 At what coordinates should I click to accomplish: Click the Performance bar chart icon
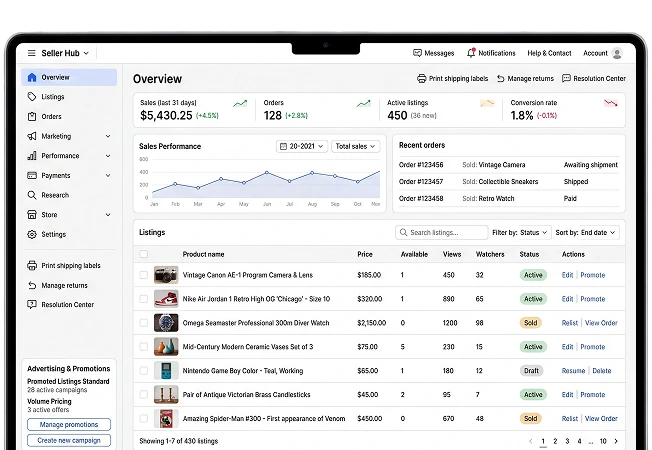point(32,156)
